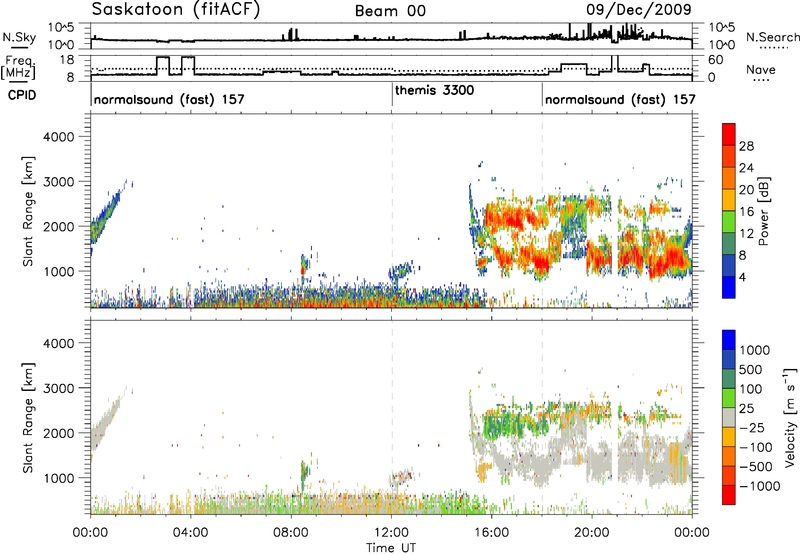Click the 'CPID' row label

coord(22,95)
